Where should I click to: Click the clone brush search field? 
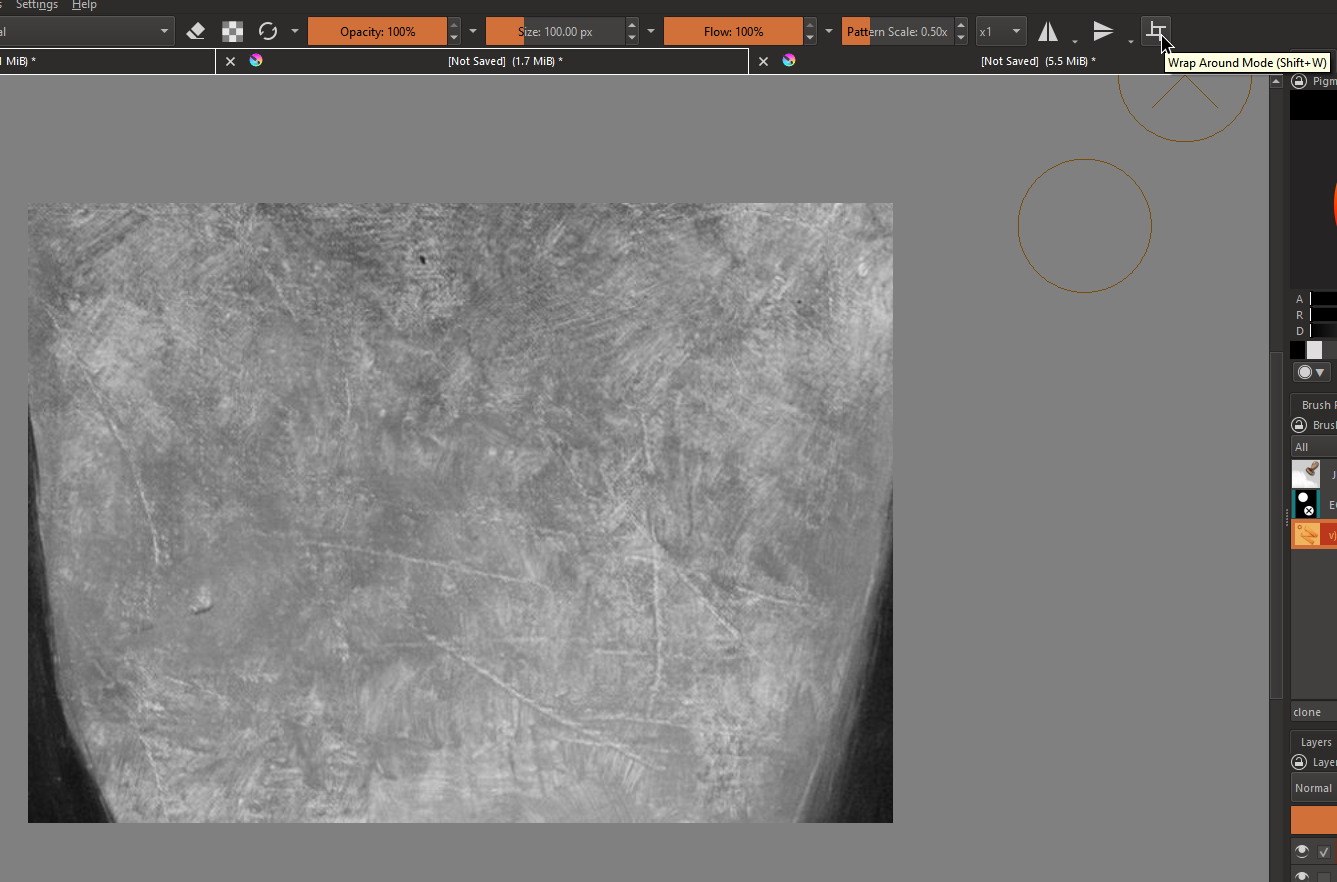(x=1312, y=712)
